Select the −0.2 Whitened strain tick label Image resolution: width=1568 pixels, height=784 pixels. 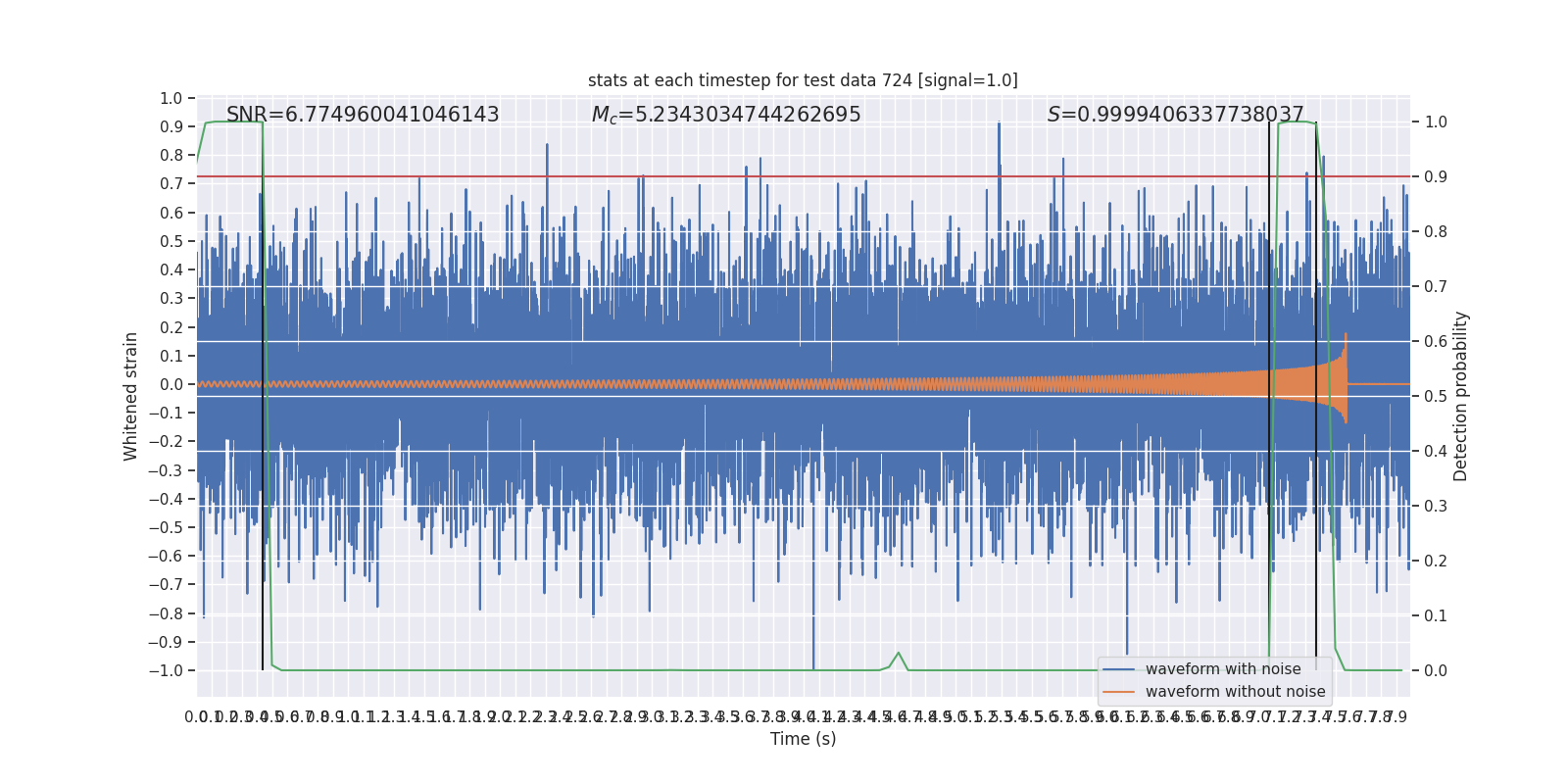166,442
